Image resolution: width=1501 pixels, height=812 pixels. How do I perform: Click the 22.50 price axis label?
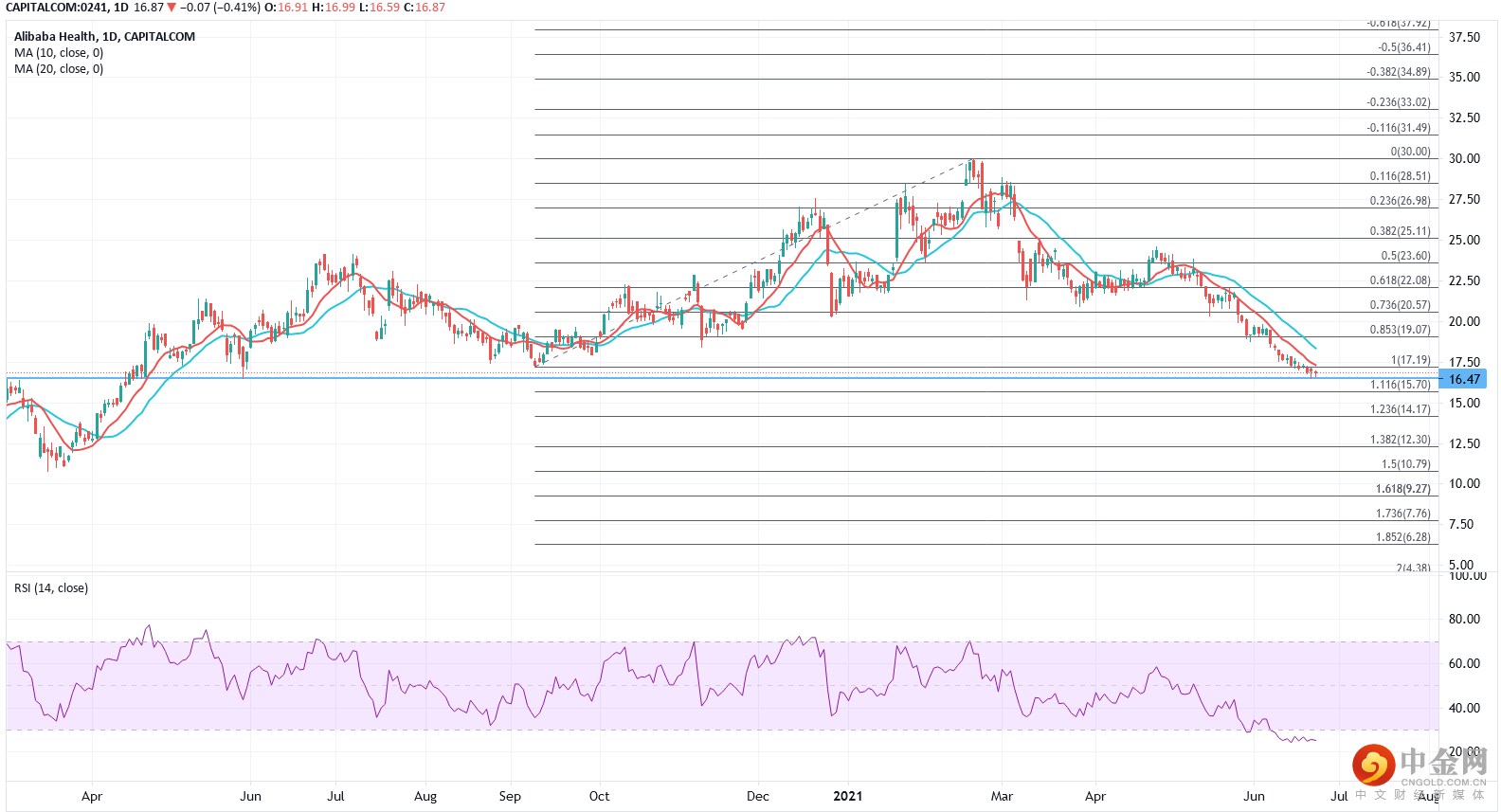click(x=1464, y=281)
